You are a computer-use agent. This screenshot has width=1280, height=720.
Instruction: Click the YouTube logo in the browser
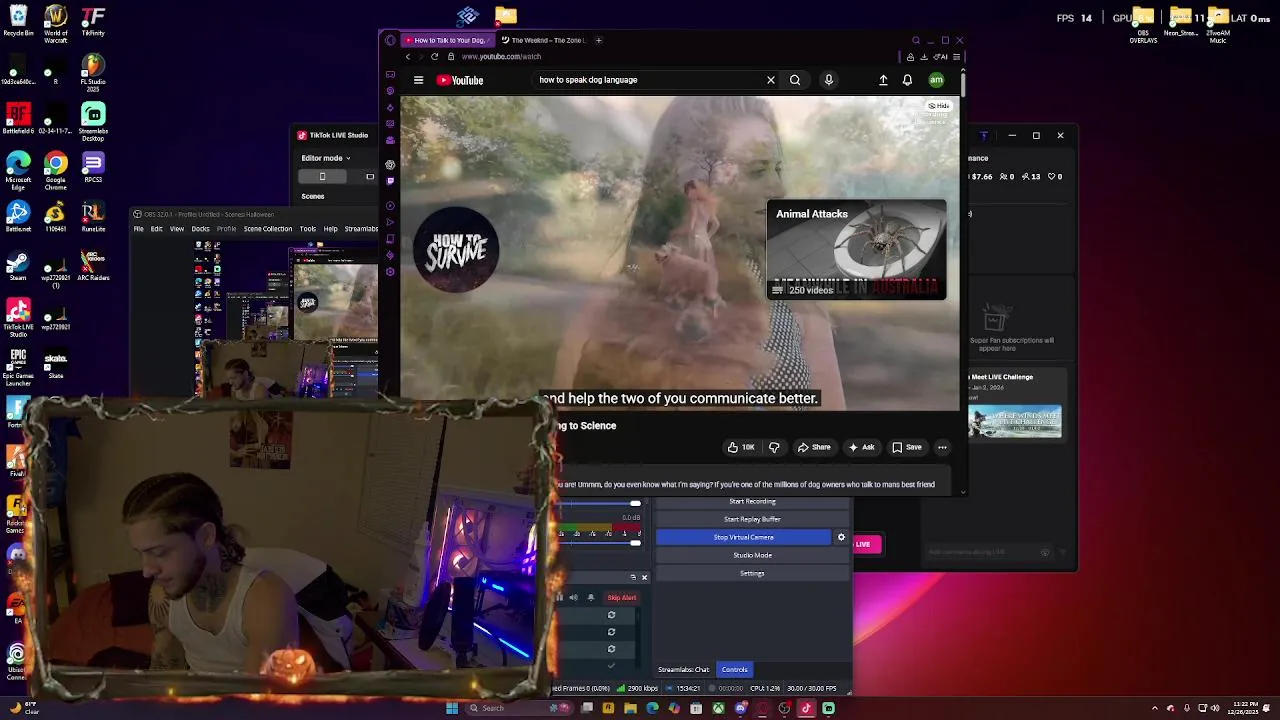tap(460, 80)
